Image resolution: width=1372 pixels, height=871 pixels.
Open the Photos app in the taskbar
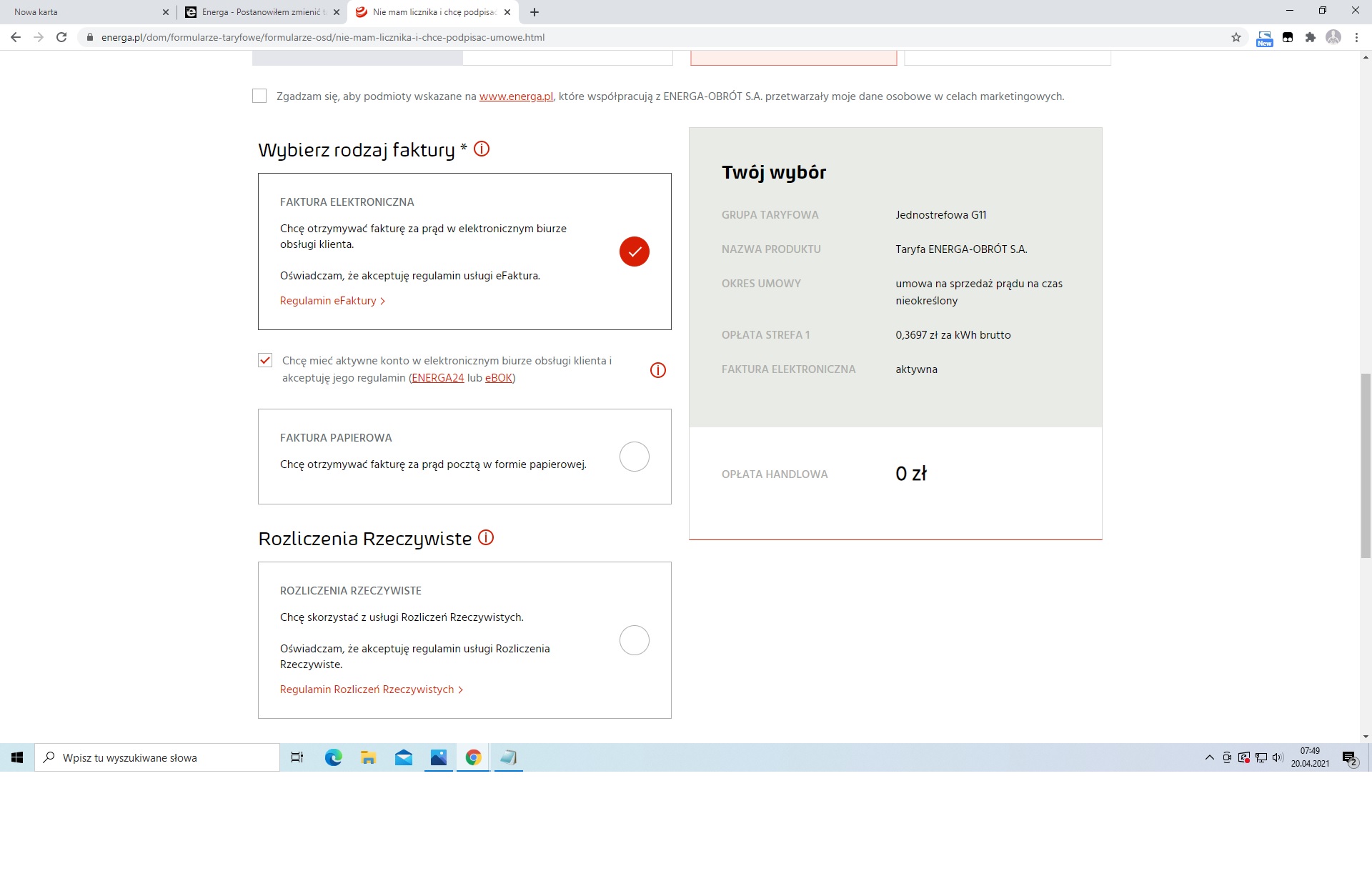coord(439,757)
